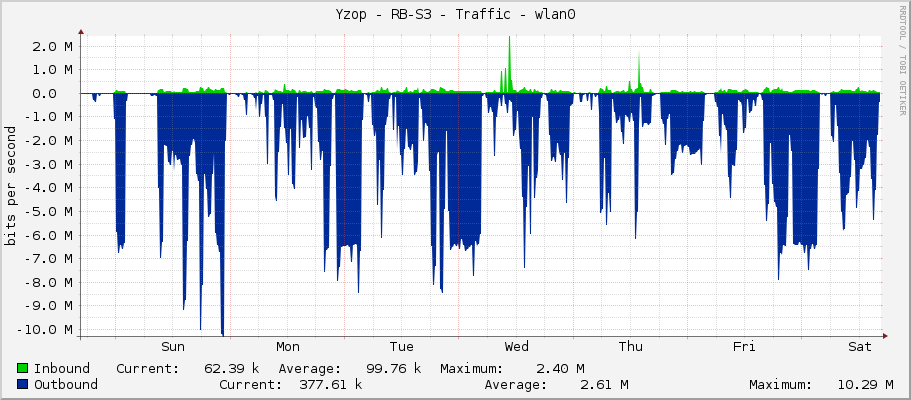The width and height of the screenshot is (911, 400).
Task: Select the Inbound current value 62.39 k
Action: (x=231, y=369)
